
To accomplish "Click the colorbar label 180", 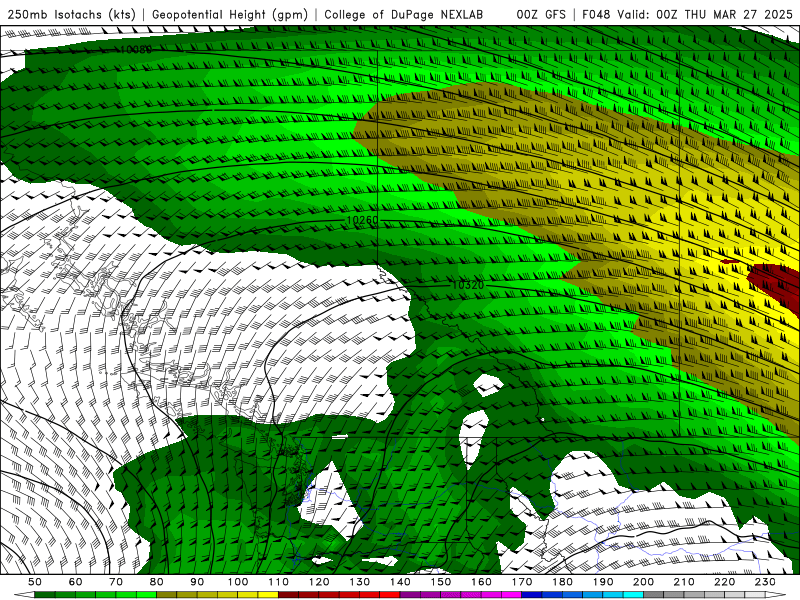I will [x=562, y=582].
